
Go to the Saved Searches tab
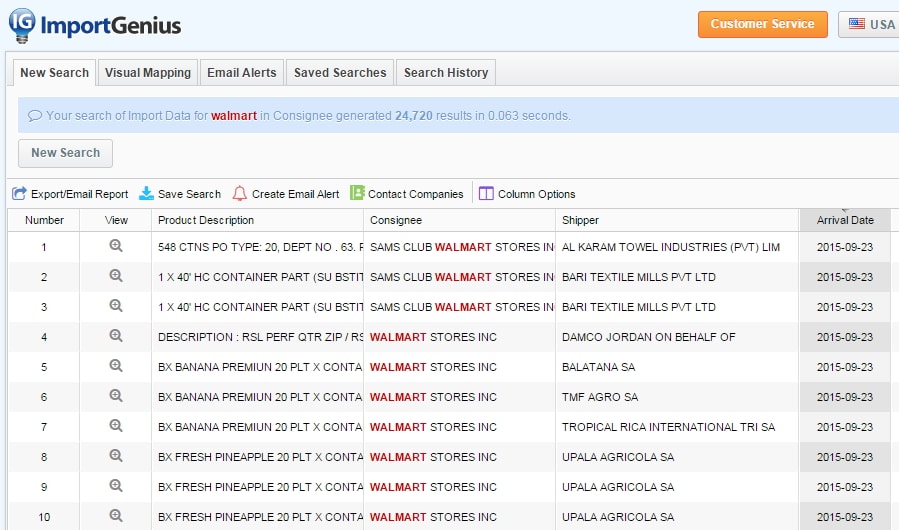click(x=340, y=73)
